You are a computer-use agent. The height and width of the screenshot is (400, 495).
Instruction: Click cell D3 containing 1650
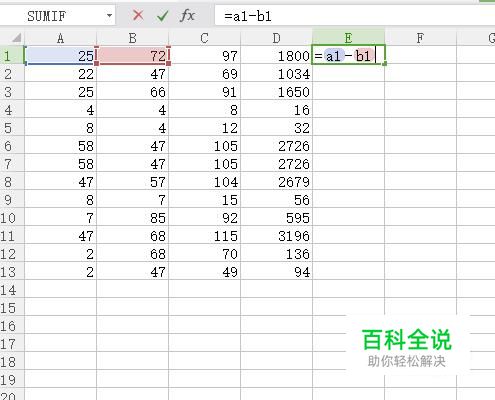[x=276, y=91]
